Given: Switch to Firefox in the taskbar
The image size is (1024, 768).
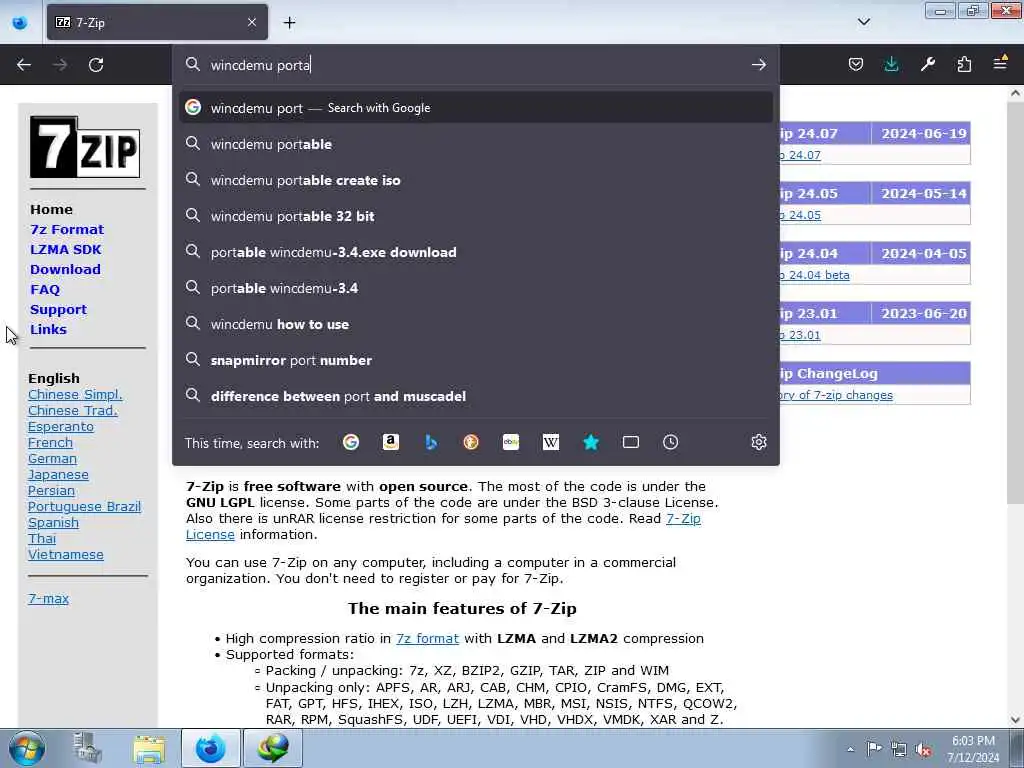Looking at the screenshot, I should [x=210, y=748].
